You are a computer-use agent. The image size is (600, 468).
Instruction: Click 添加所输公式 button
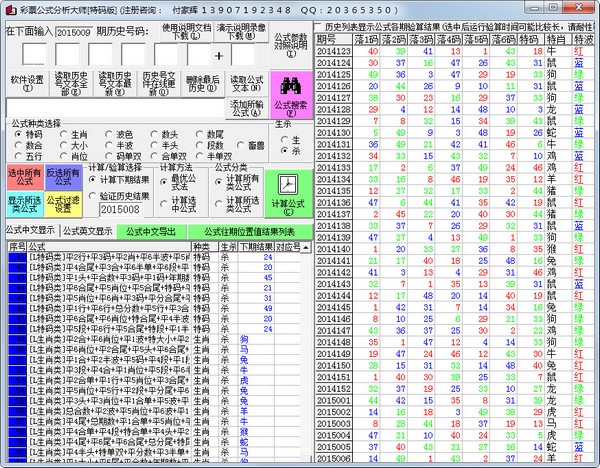pos(246,108)
